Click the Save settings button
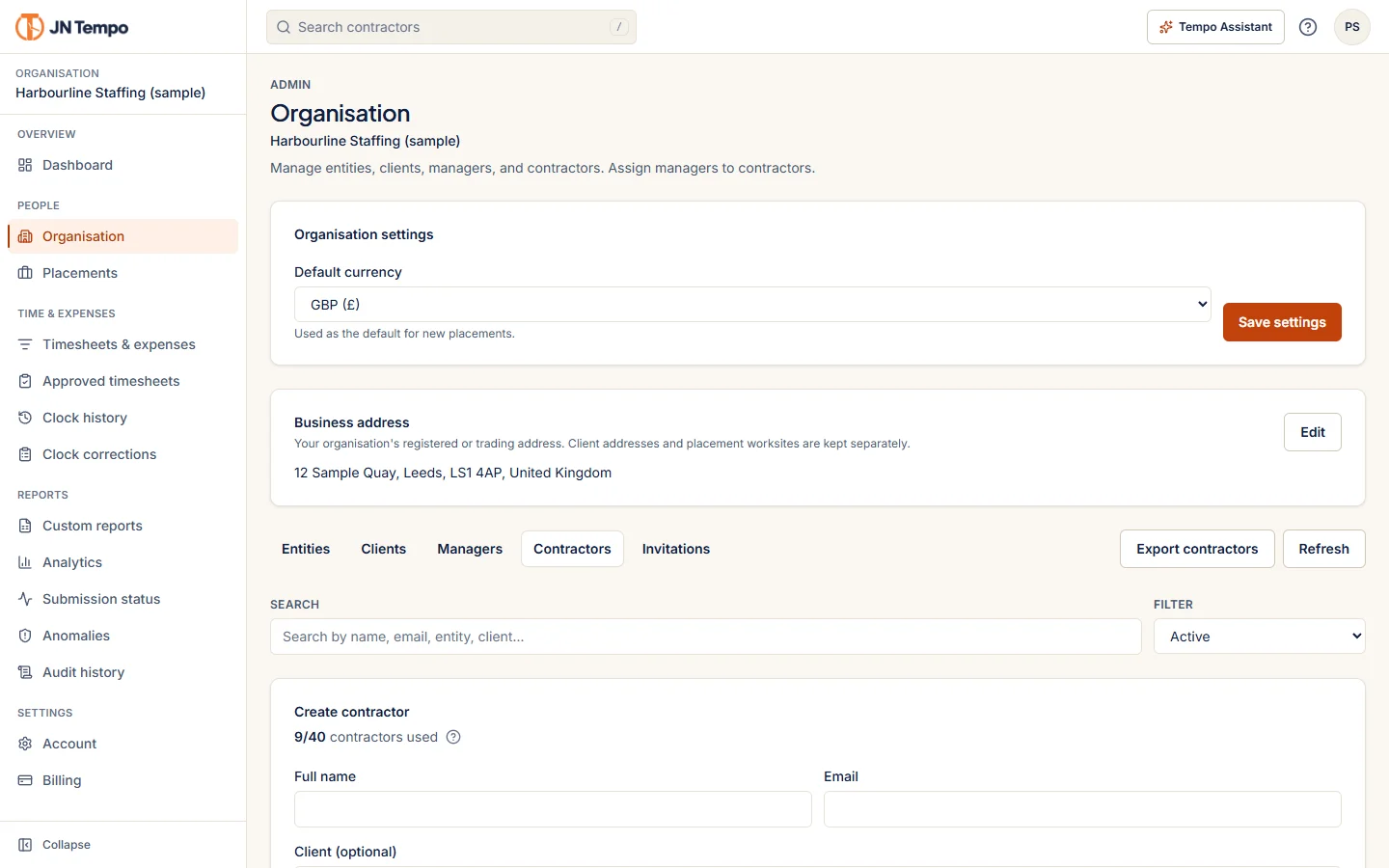 1282,322
